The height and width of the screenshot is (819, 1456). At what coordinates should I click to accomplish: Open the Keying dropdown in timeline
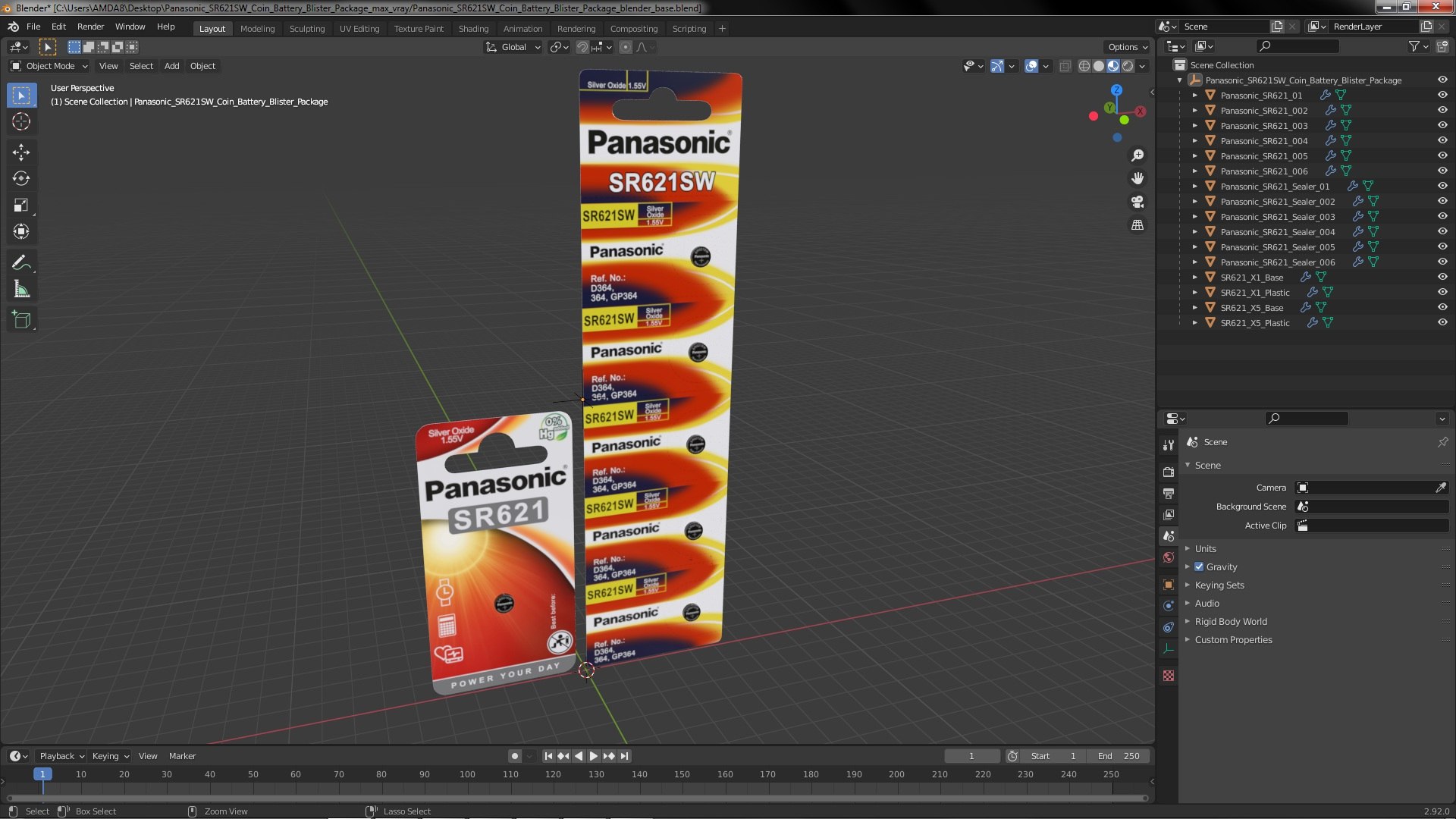coord(110,756)
